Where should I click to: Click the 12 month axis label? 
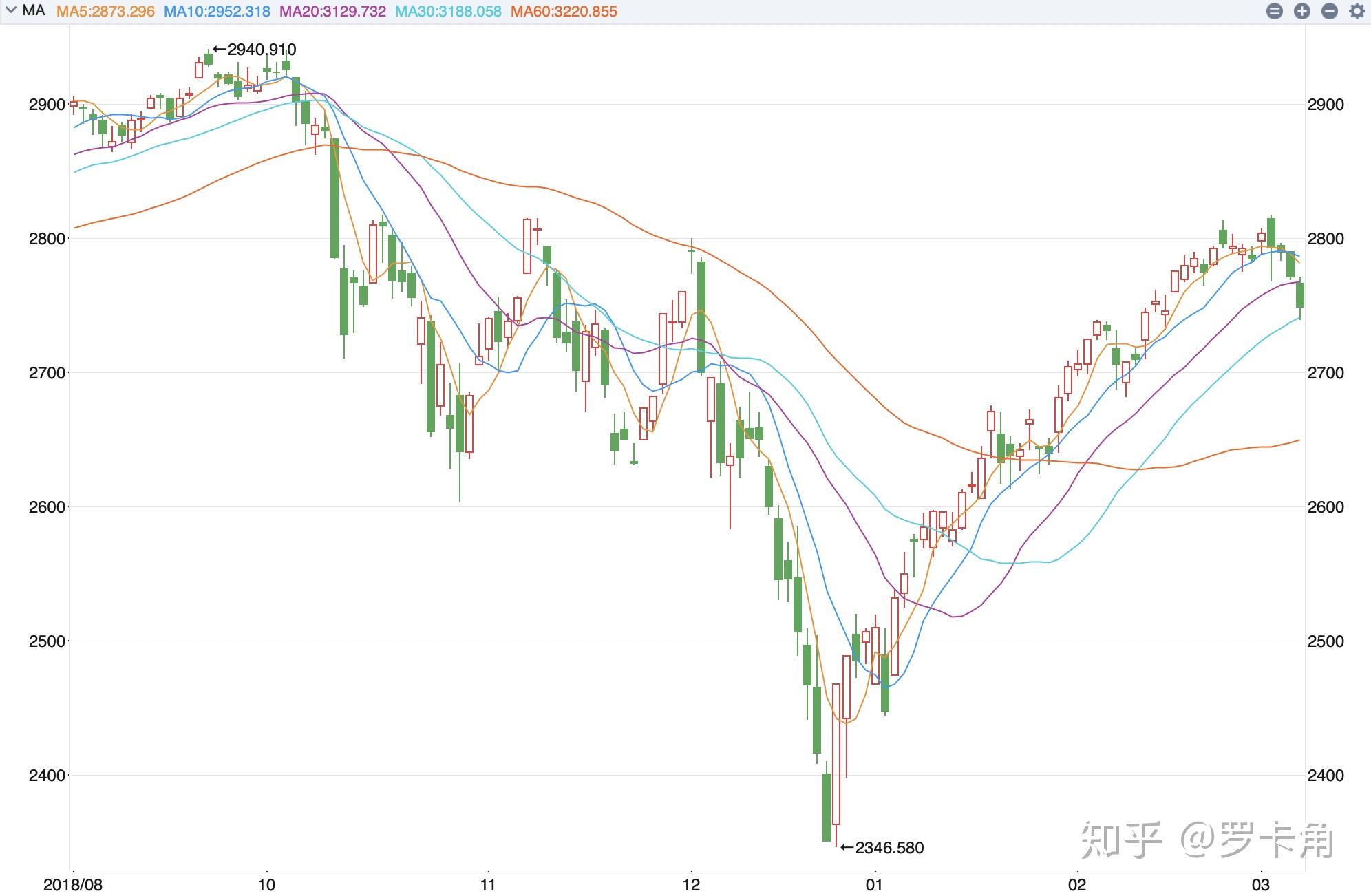[691, 884]
